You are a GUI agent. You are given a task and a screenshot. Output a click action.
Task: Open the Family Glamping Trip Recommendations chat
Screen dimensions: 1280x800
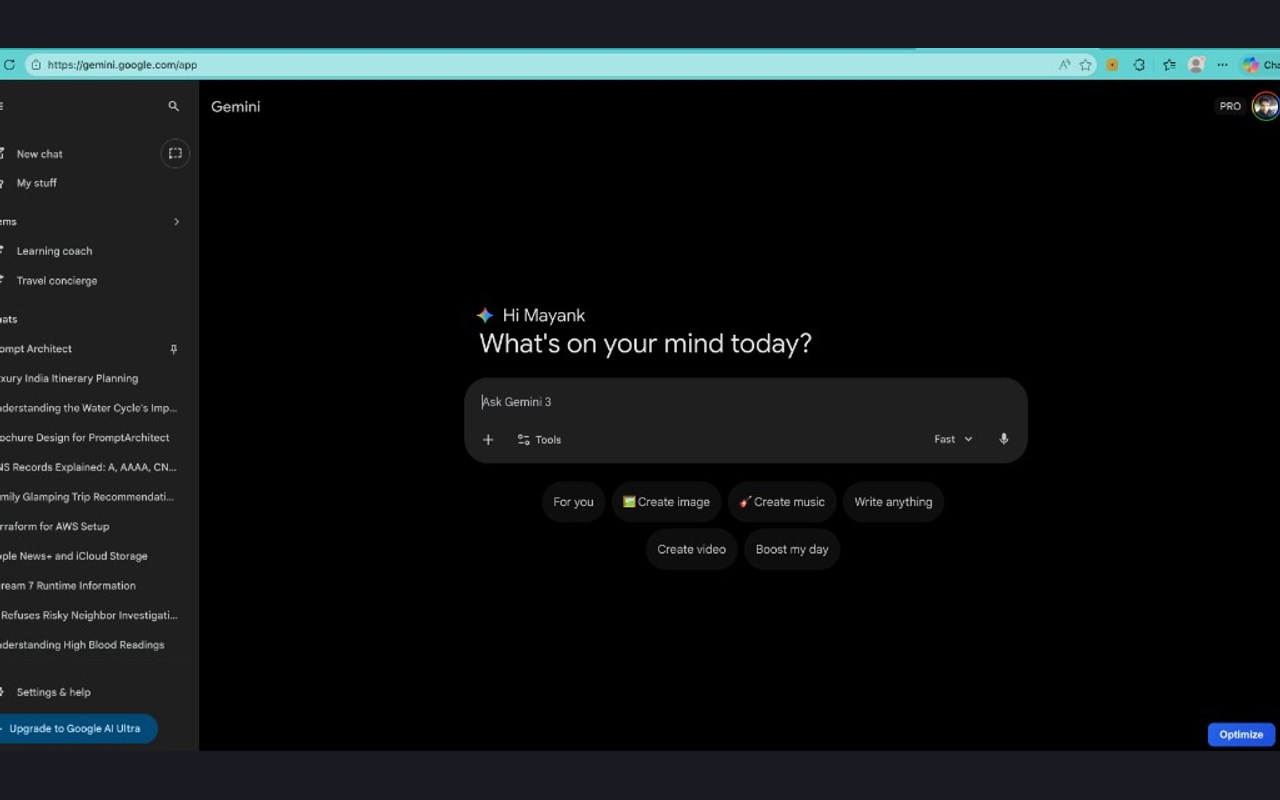click(x=87, y=497)
